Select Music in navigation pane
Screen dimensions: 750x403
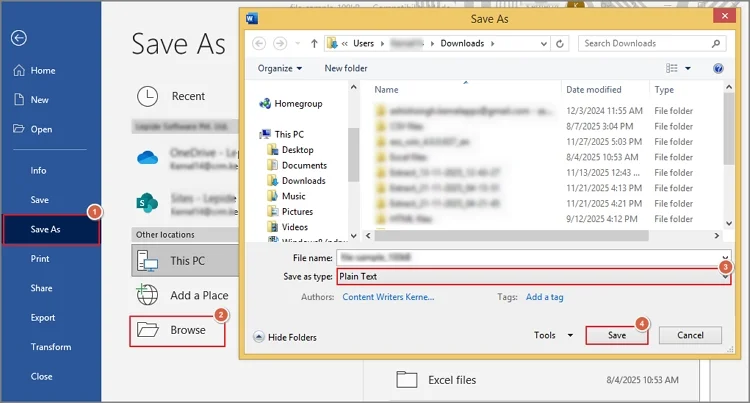tap(286, 196)
